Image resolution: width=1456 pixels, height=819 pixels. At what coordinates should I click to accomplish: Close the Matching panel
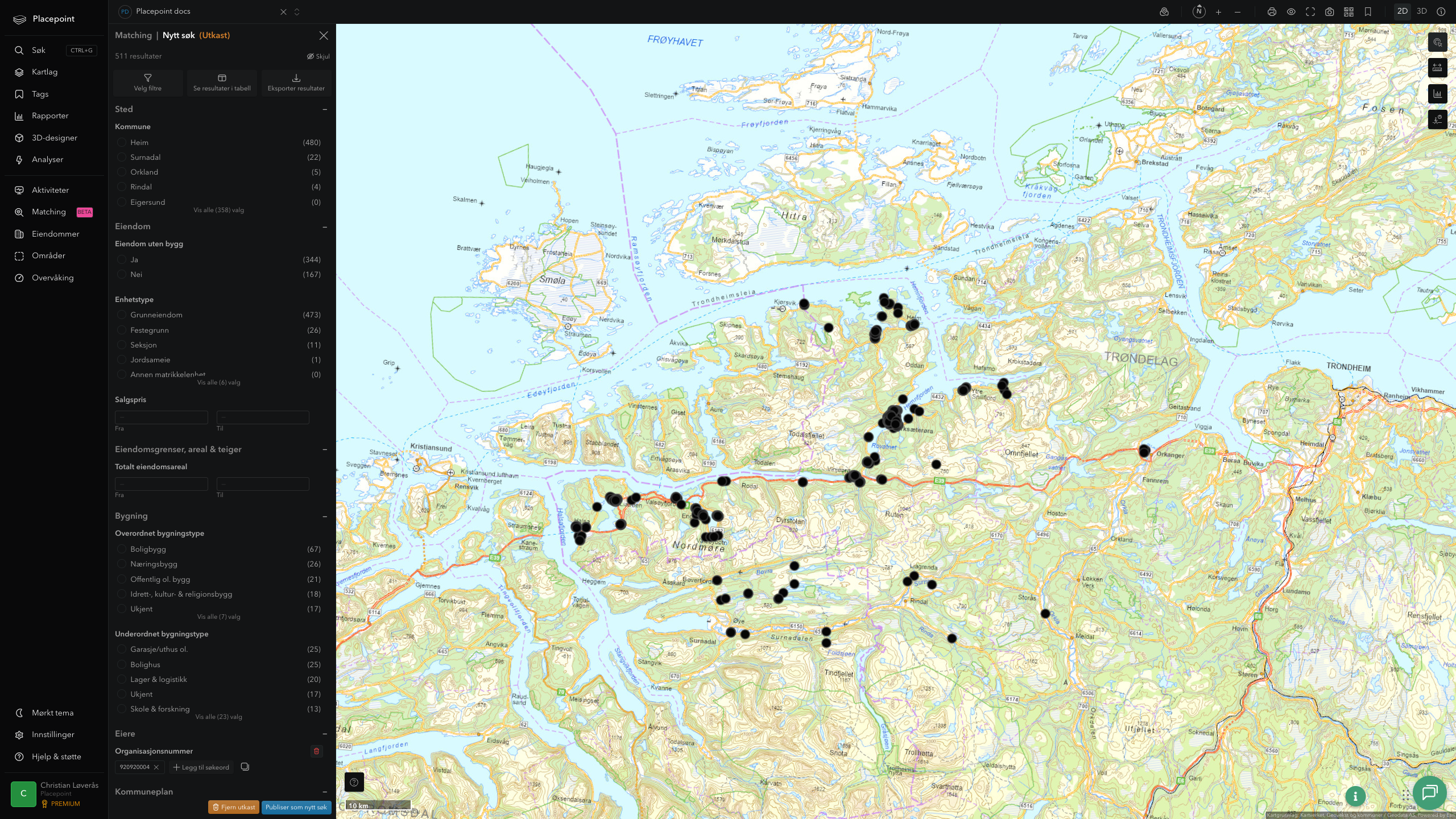coord(324,35)
